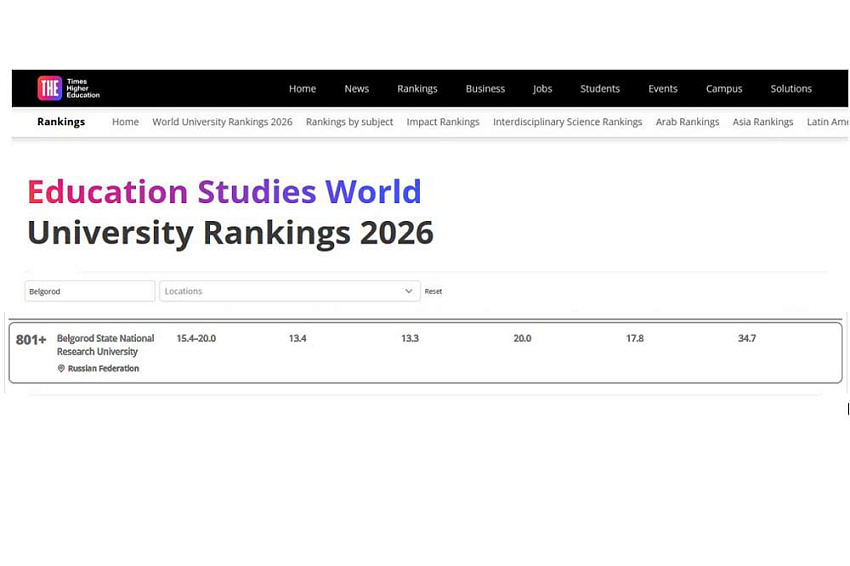This screenshot has width=850, height=566.
Task: Switch to Rankings by subject
Action: (349, 122)
